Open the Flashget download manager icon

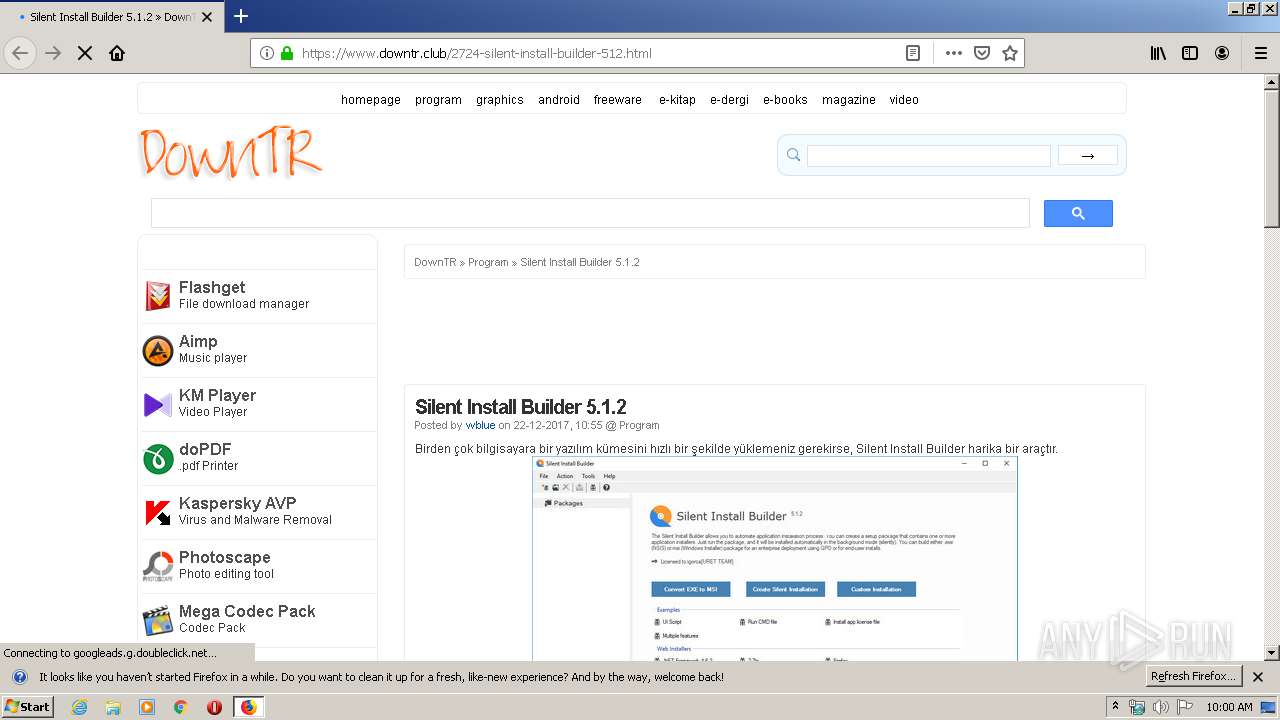[158, 296]
